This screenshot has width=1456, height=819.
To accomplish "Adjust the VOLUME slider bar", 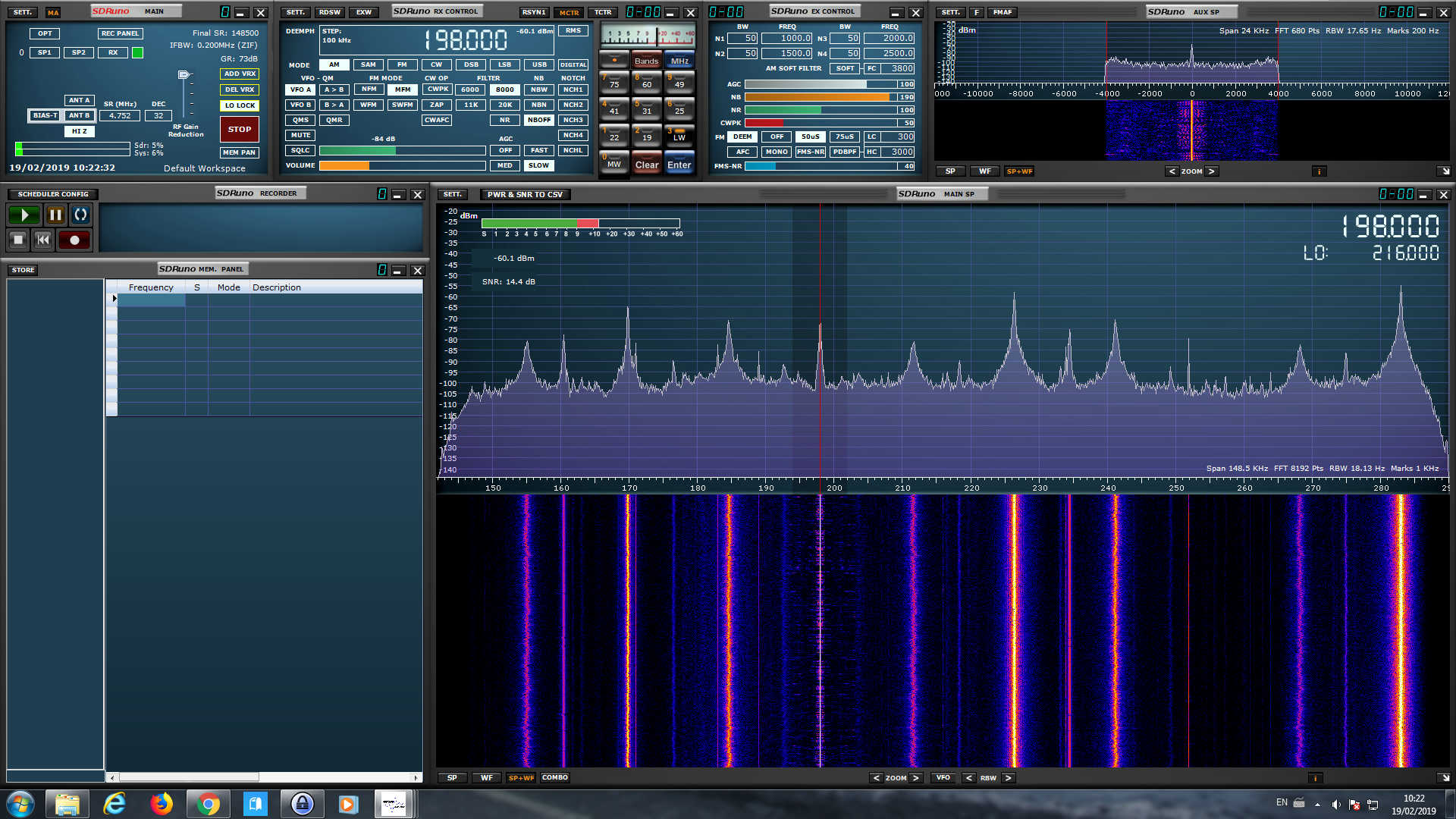I will click(x=403, y=165).
